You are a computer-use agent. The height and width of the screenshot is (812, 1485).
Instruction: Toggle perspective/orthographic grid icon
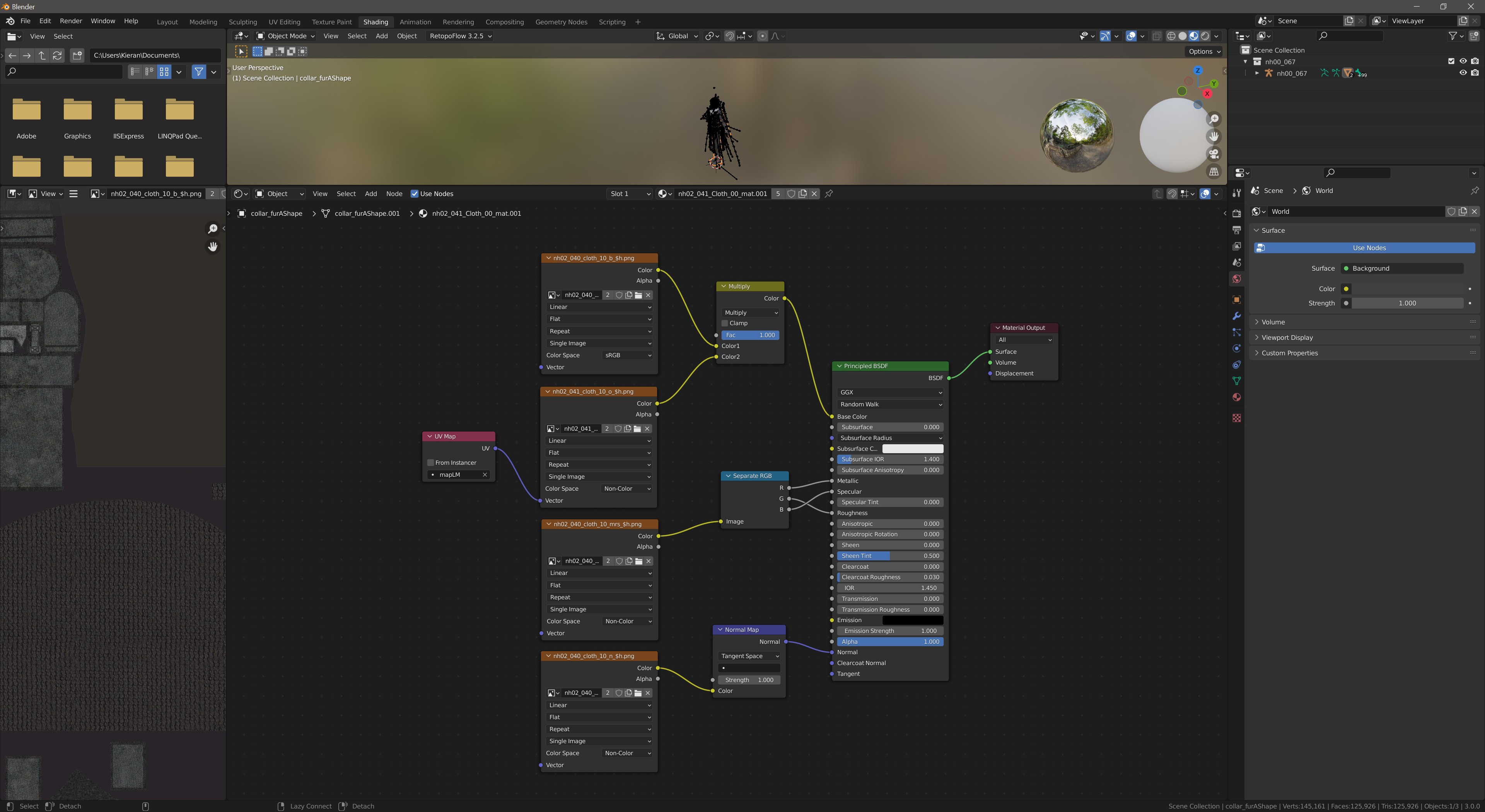[x=1214, y=172]
